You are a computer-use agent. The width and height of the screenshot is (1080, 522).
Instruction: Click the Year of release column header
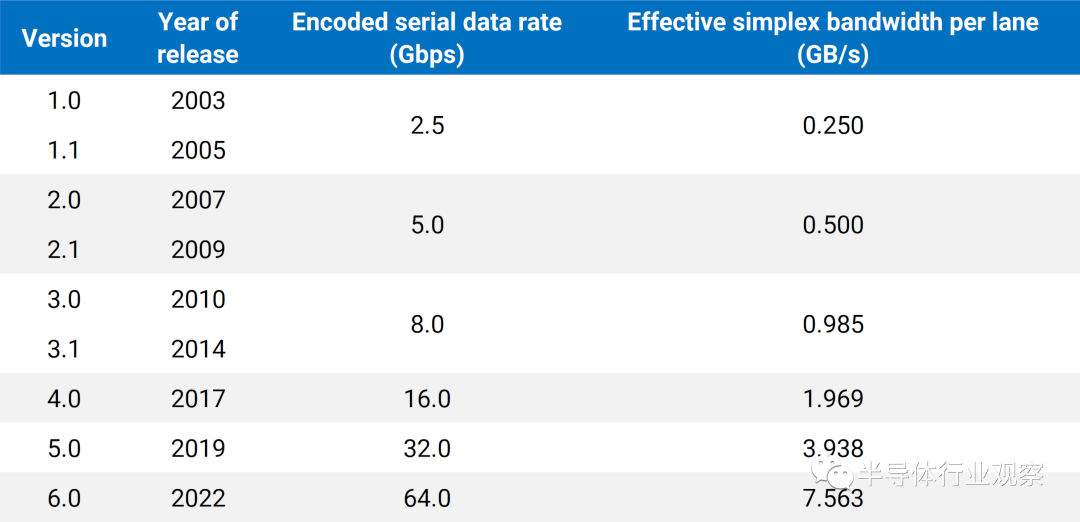coord(198,38)
